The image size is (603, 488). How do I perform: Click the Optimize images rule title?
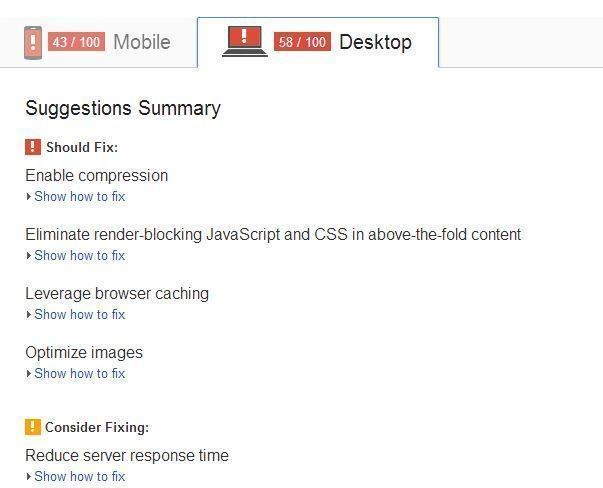tap(84, 353)
